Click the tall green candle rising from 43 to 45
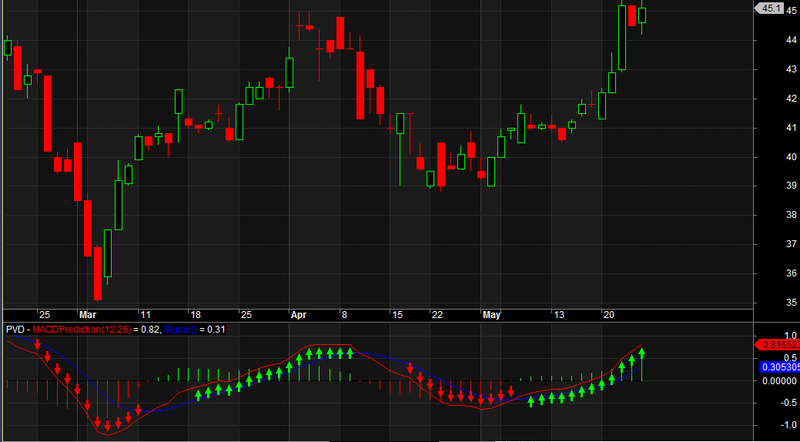The image size is (800, 442). tap(622, 37)
